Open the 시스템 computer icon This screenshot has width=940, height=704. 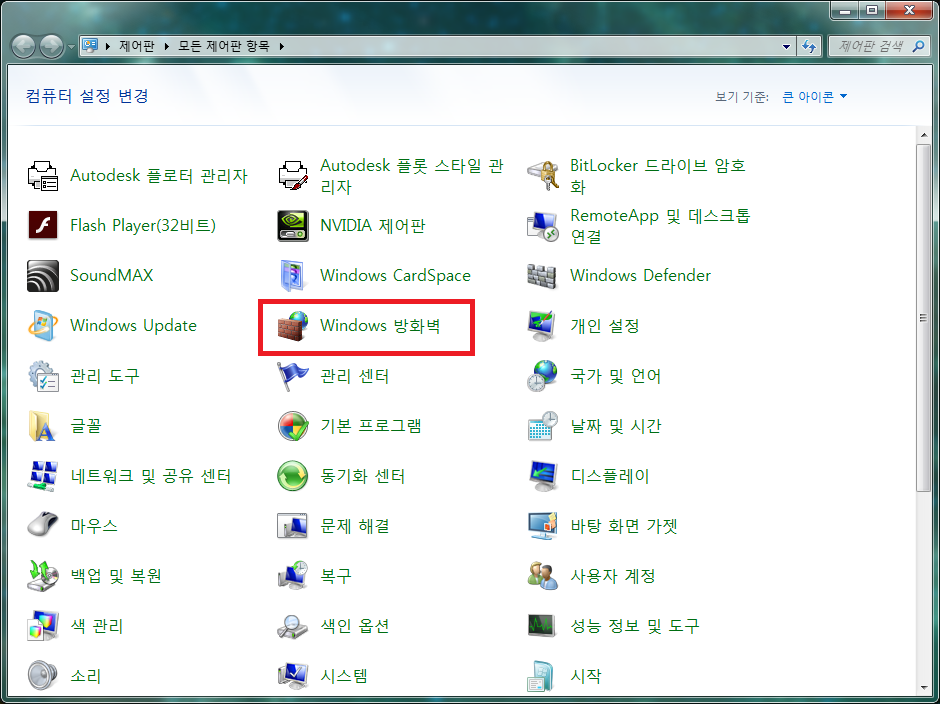coord(293,676)
